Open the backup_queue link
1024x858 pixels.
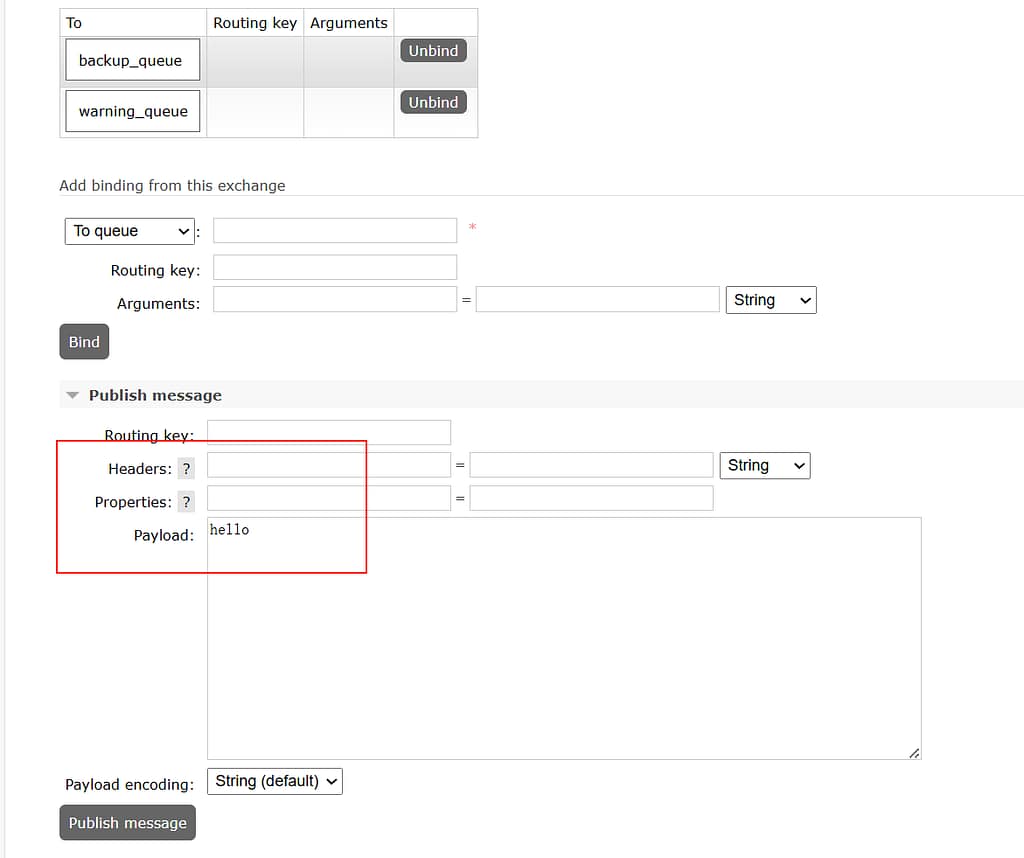[131, 60]
